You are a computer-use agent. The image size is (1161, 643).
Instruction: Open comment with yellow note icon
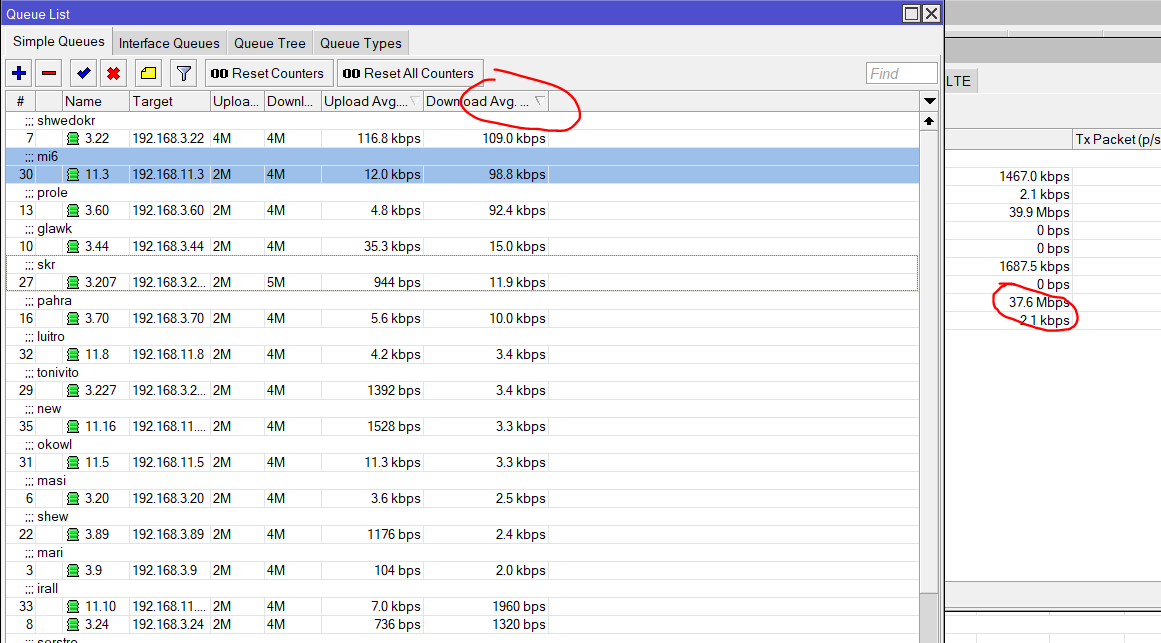click(148, 73)
